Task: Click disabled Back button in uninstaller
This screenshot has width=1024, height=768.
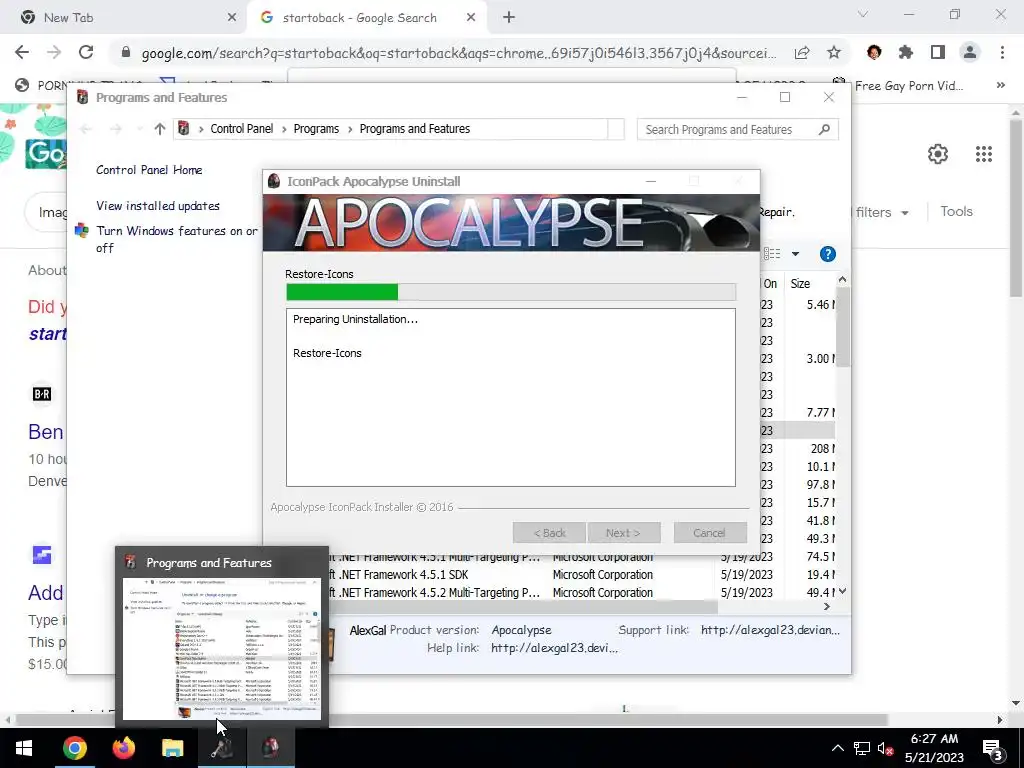Action: pyautogui.click(x=549, y=533)
